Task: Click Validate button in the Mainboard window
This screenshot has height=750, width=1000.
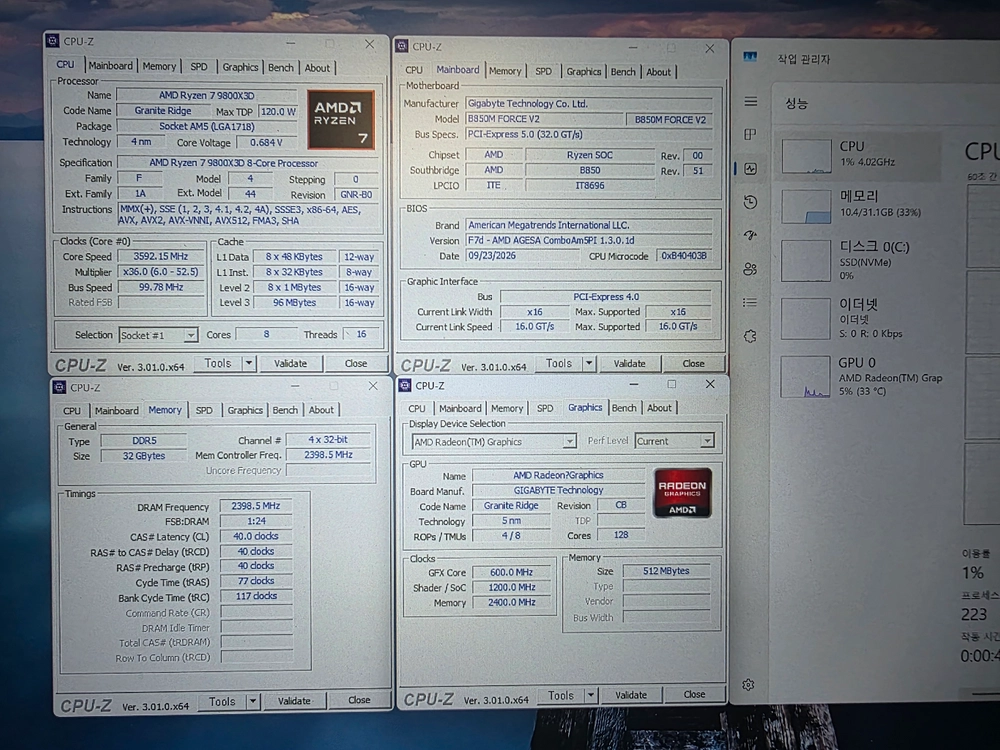Action: point(629,364)
